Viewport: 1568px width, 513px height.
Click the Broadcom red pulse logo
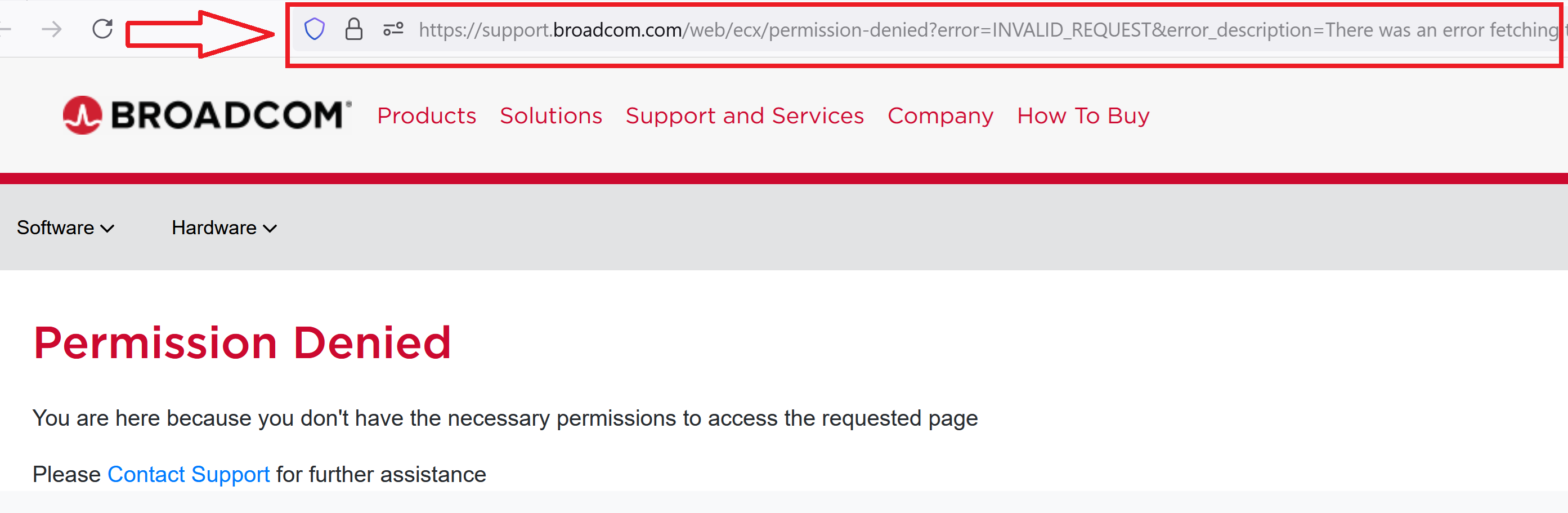point(82,115)
